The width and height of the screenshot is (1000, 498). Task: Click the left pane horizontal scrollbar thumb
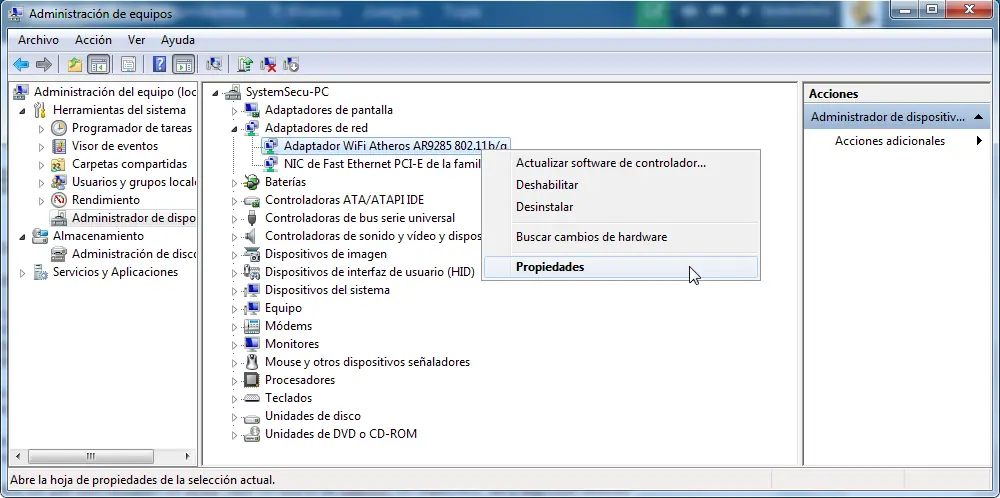pyautogui.click(x=91, y=457)
